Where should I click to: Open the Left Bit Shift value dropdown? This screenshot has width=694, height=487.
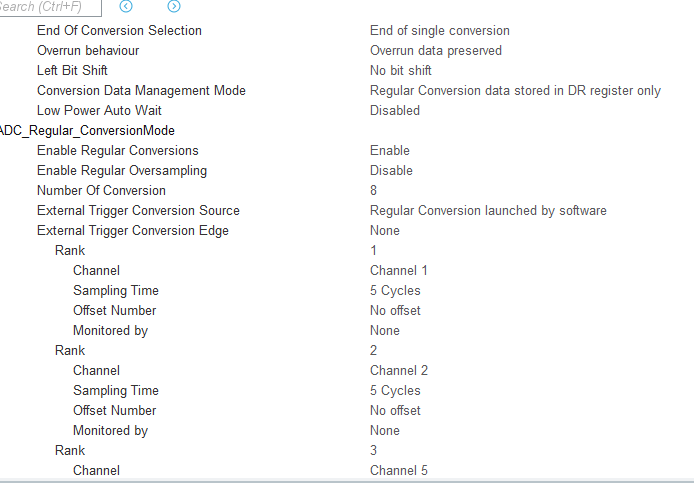[400, 71]
